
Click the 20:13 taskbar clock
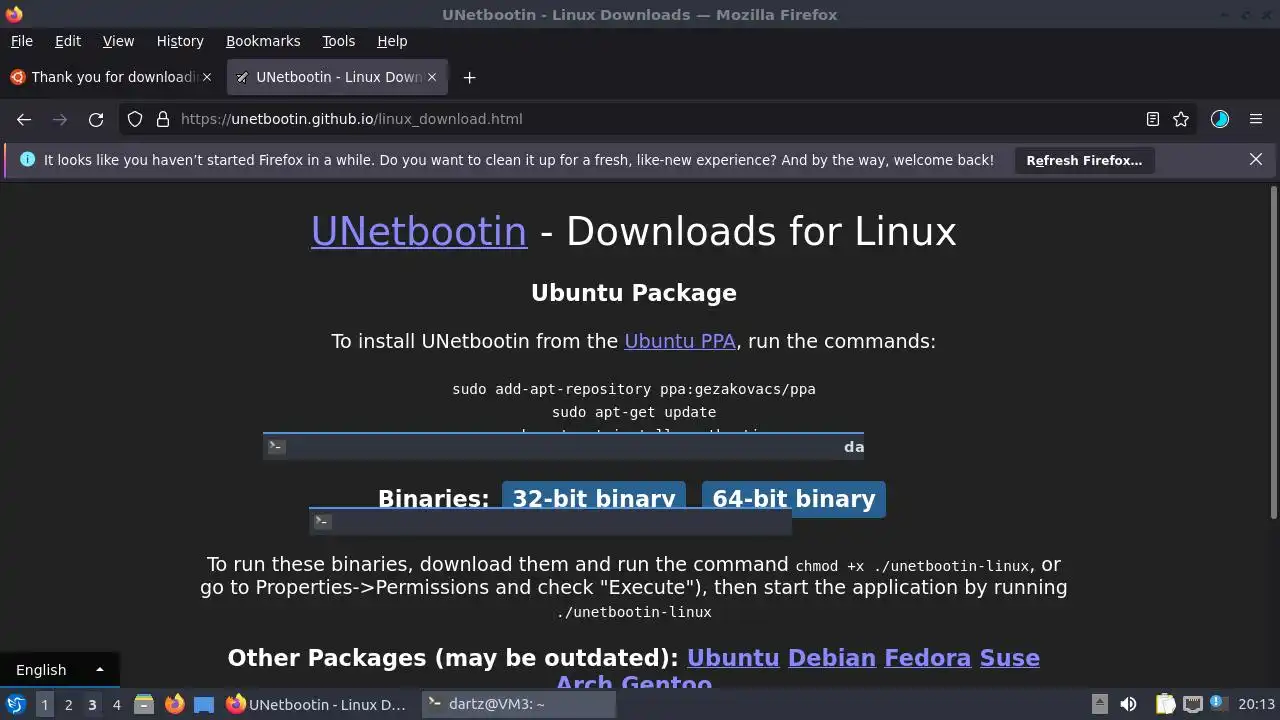click(x=1256, y=705)
